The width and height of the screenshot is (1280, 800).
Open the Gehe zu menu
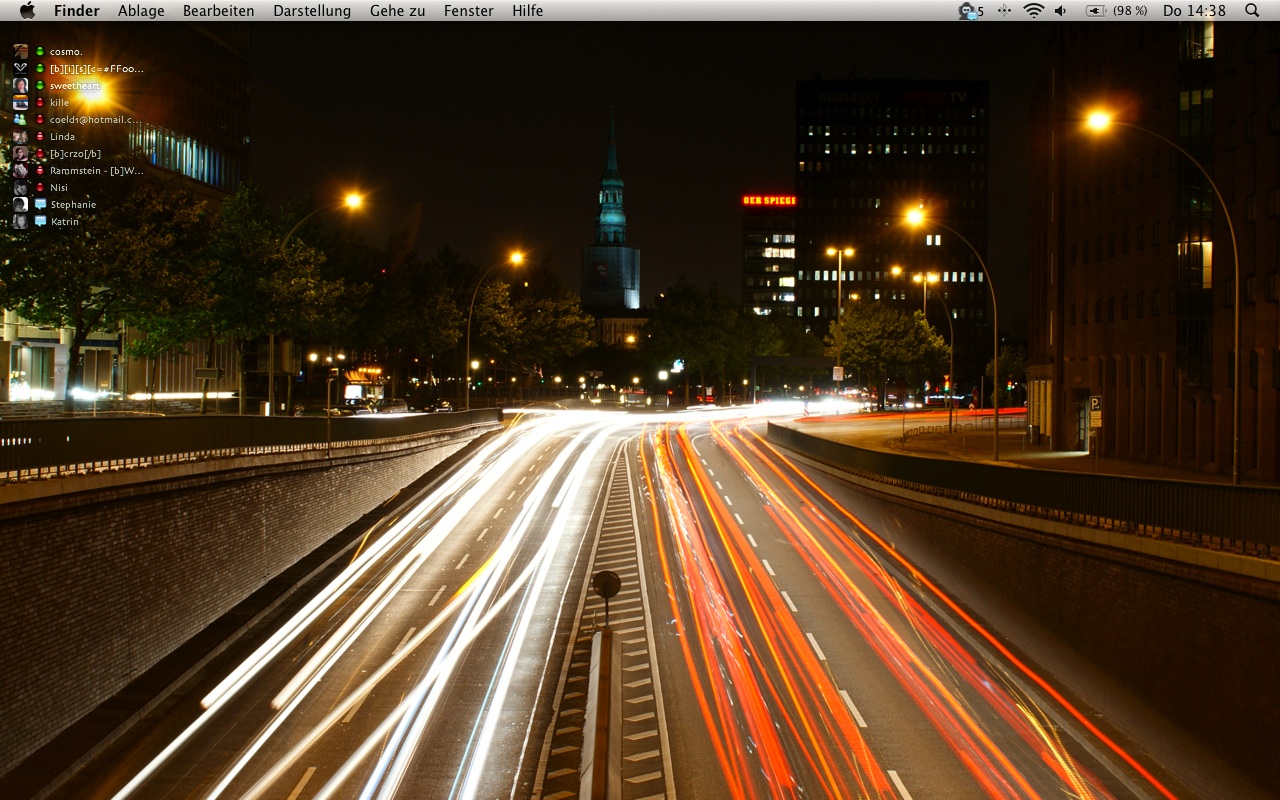(397, 11)
